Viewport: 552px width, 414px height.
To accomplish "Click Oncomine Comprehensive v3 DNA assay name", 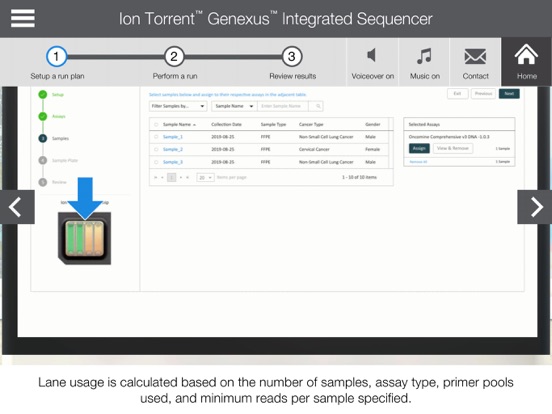I will click(449, 137).
